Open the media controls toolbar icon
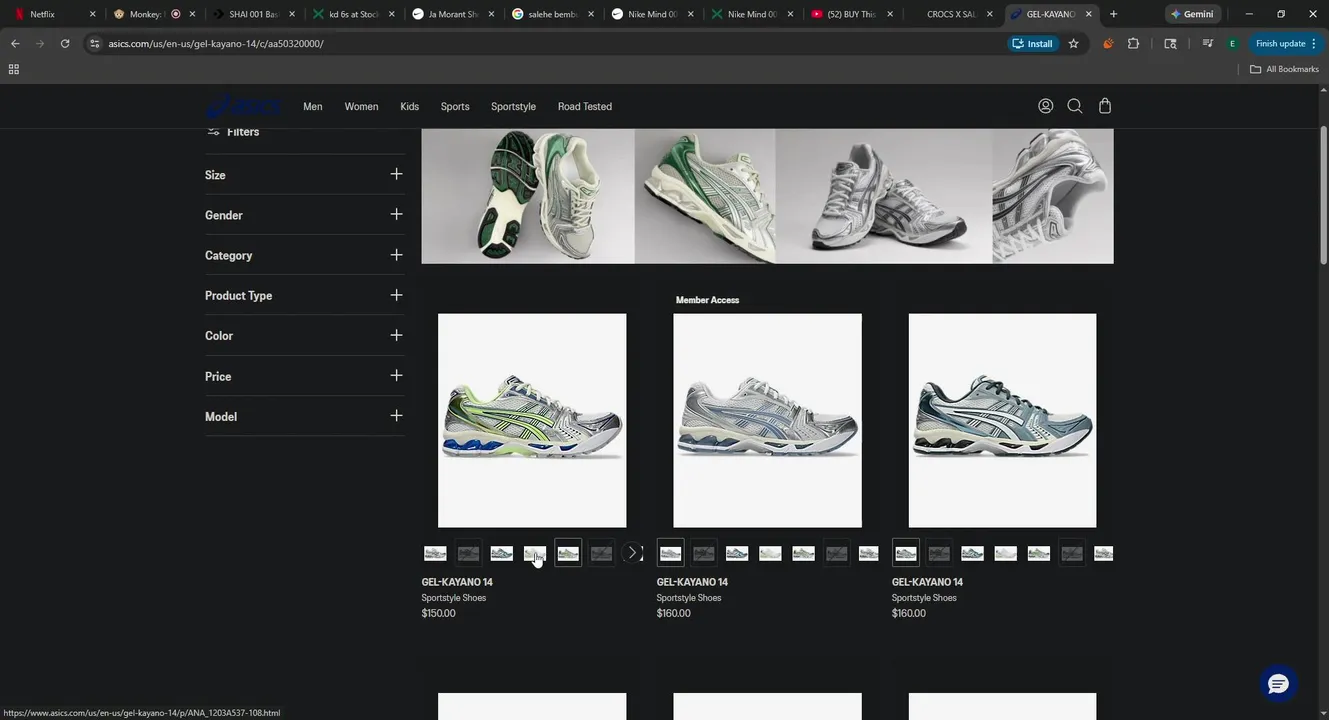Image resolution: width=1329 pixels, height=720 pixels. click(1208, 44)
